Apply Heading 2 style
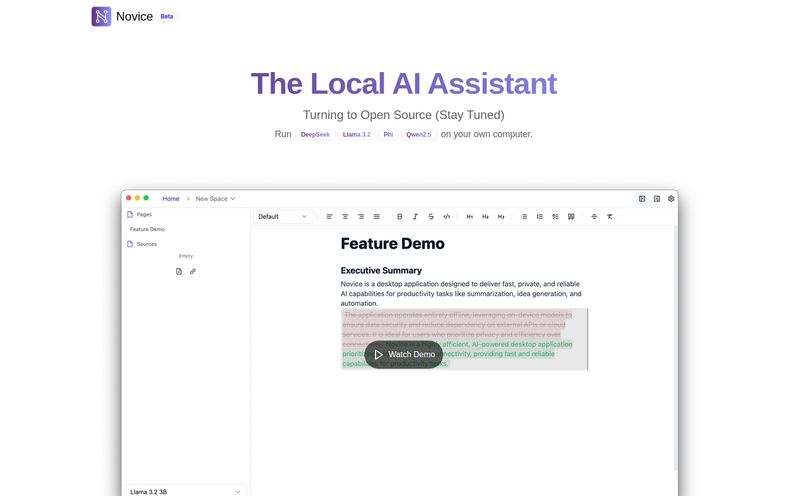Screen dimensions: 800x496 coord(485,216)
